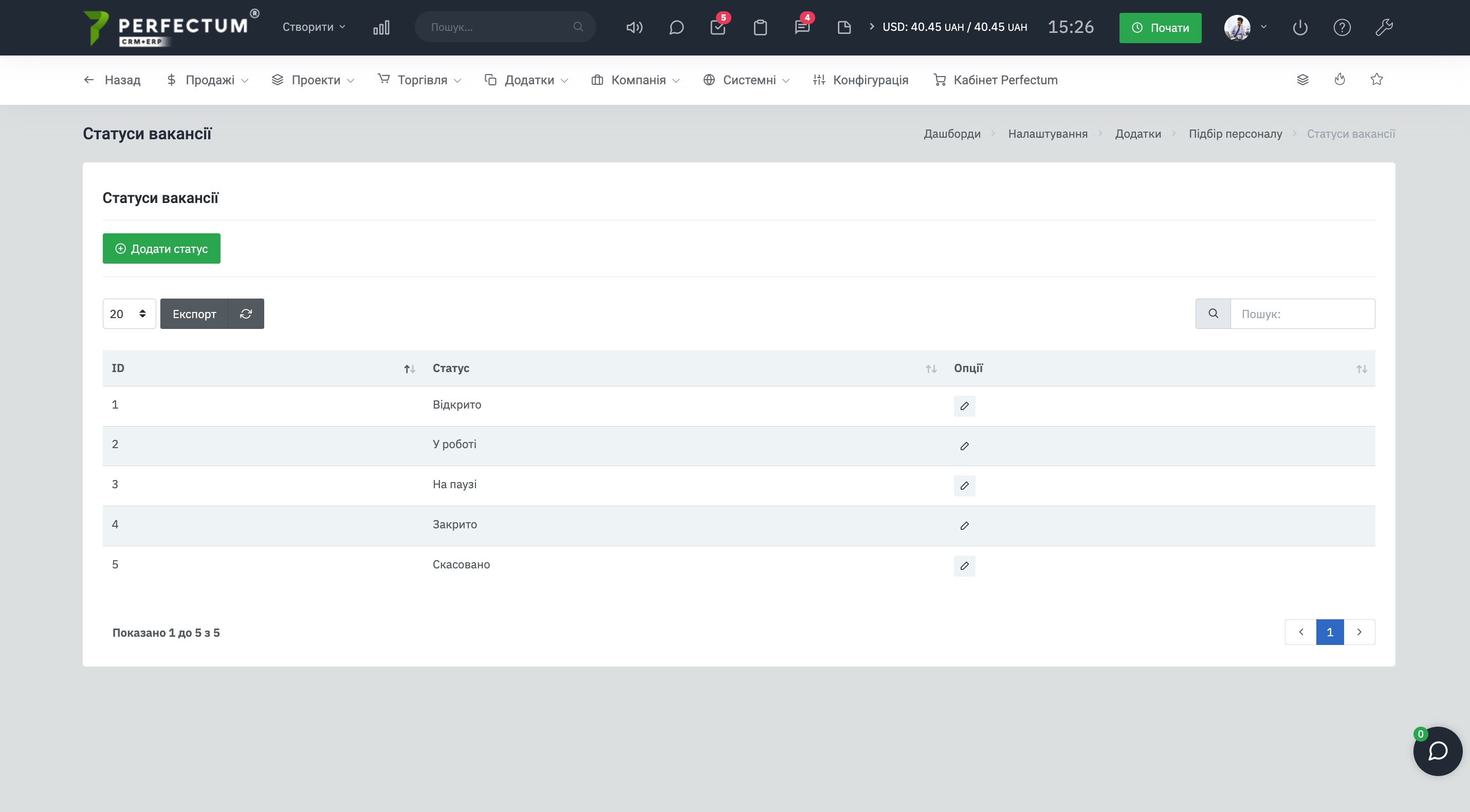Click the magnifier icon in top search
The width and height of the screenshot is (1470, 812).
(x=578, y=27)
